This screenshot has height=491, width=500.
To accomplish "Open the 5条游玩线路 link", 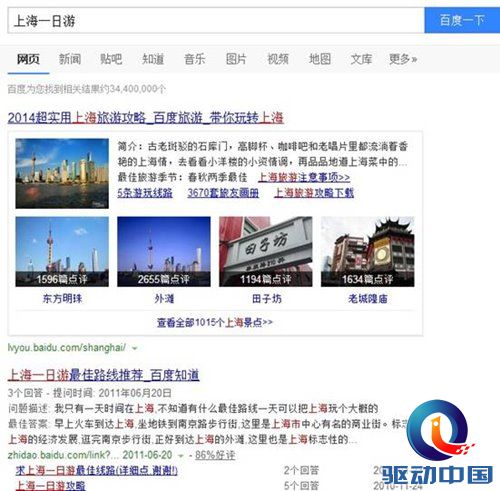I will tap(145, 193).
